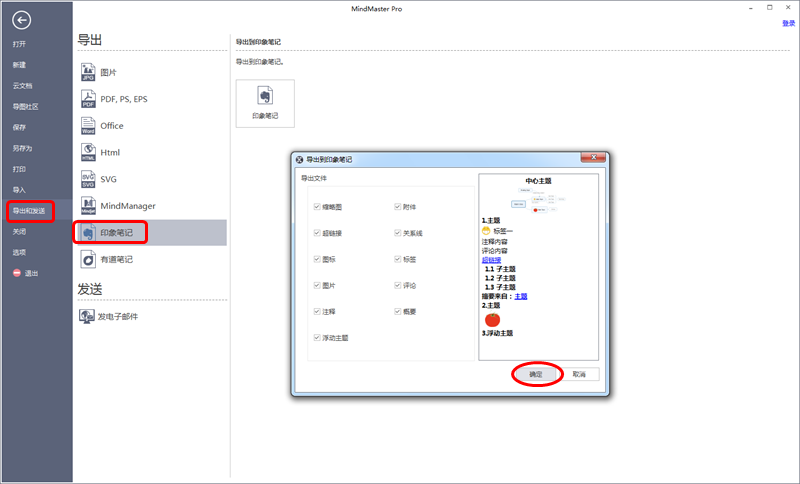
Task: Confirm export with 确定 button
Action: click(535, 374)
